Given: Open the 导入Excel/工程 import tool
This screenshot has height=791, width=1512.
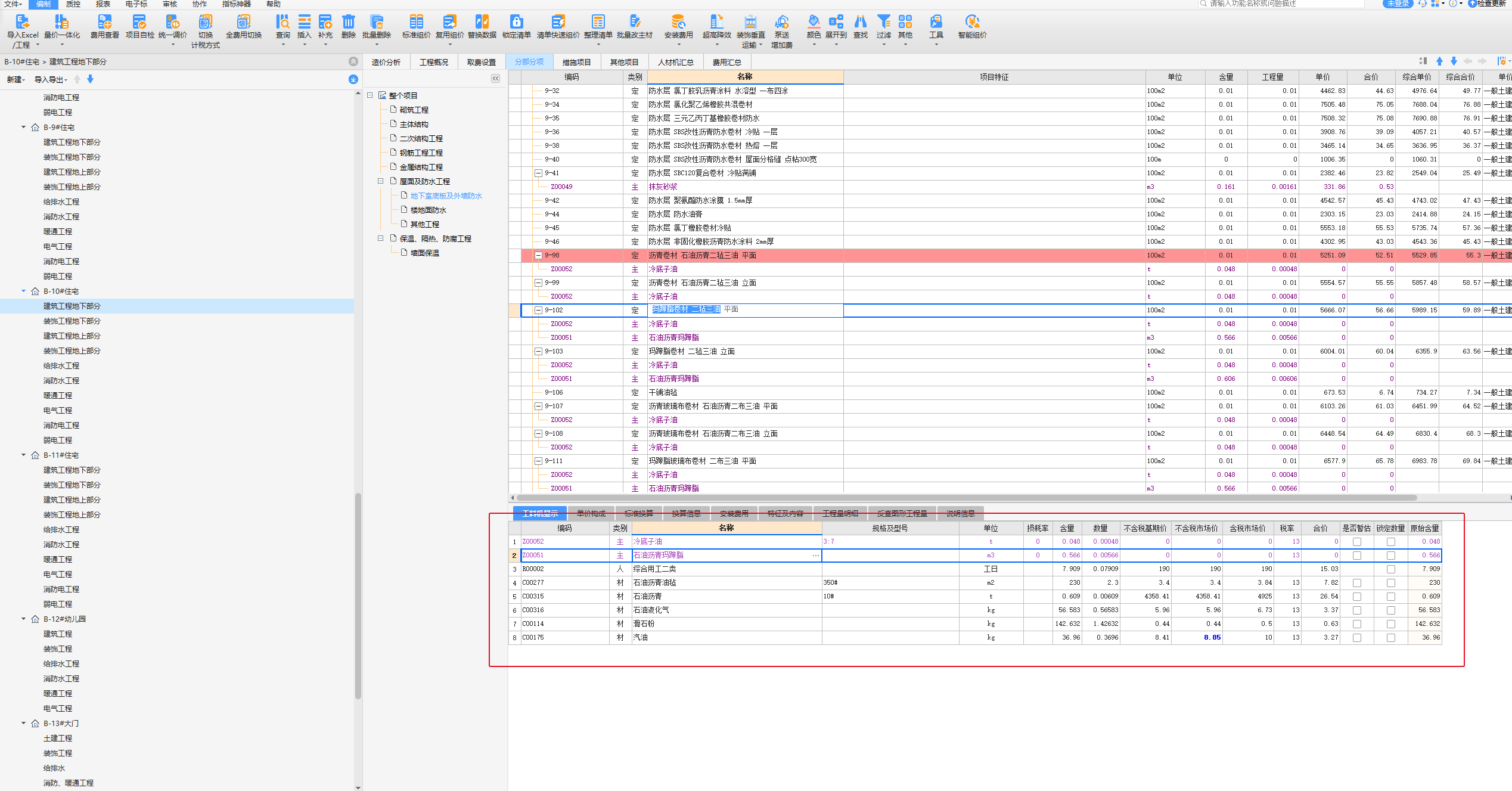Looking at the screenshot, I should tap(22, 22).
